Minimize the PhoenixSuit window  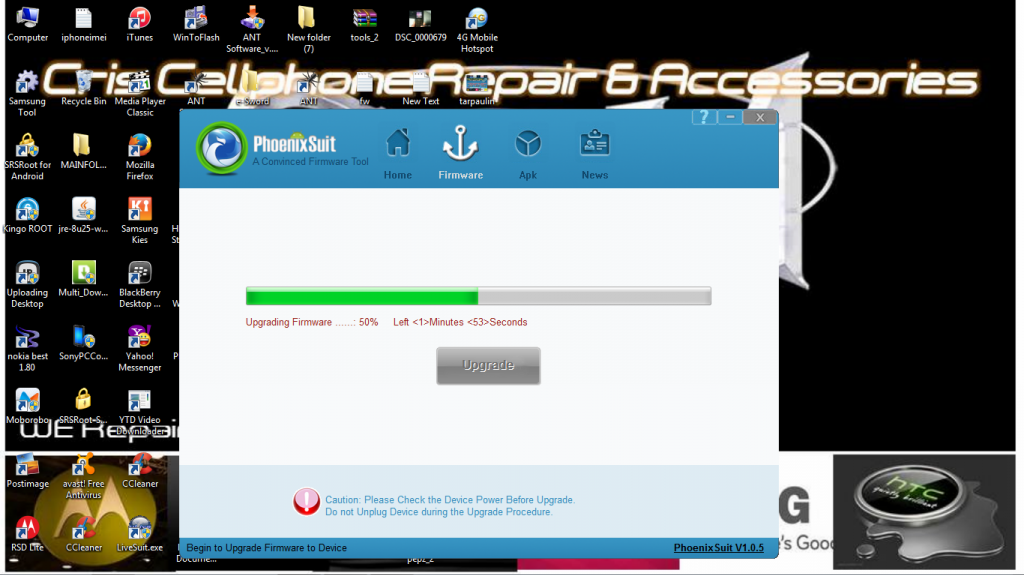(731, 117)
